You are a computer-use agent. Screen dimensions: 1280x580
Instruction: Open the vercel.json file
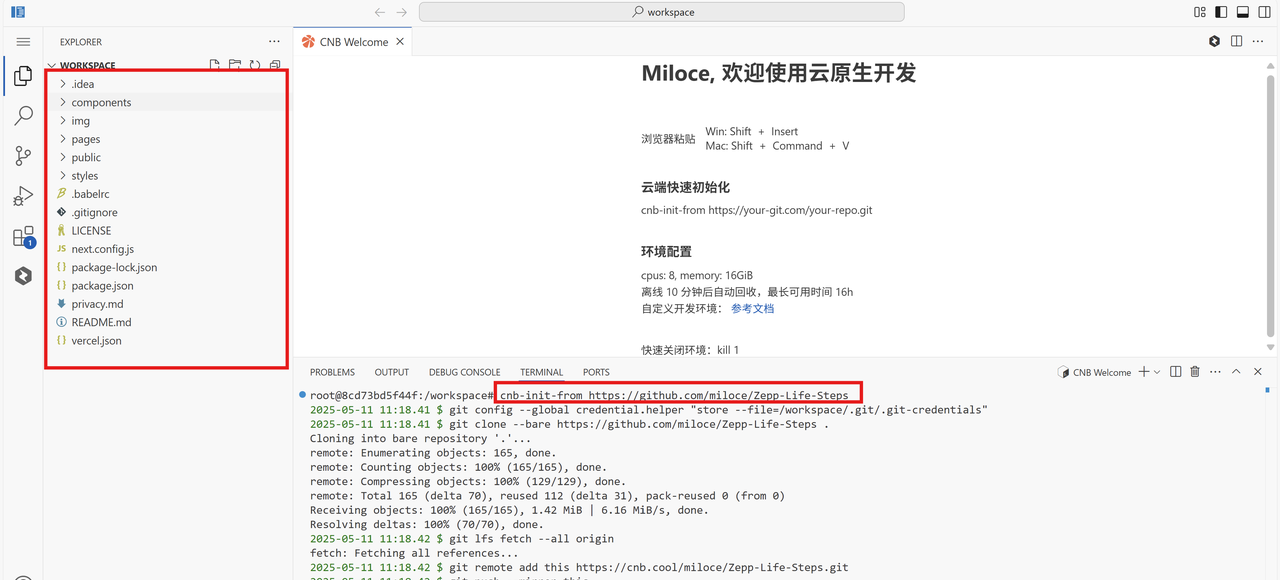(166, 341)
